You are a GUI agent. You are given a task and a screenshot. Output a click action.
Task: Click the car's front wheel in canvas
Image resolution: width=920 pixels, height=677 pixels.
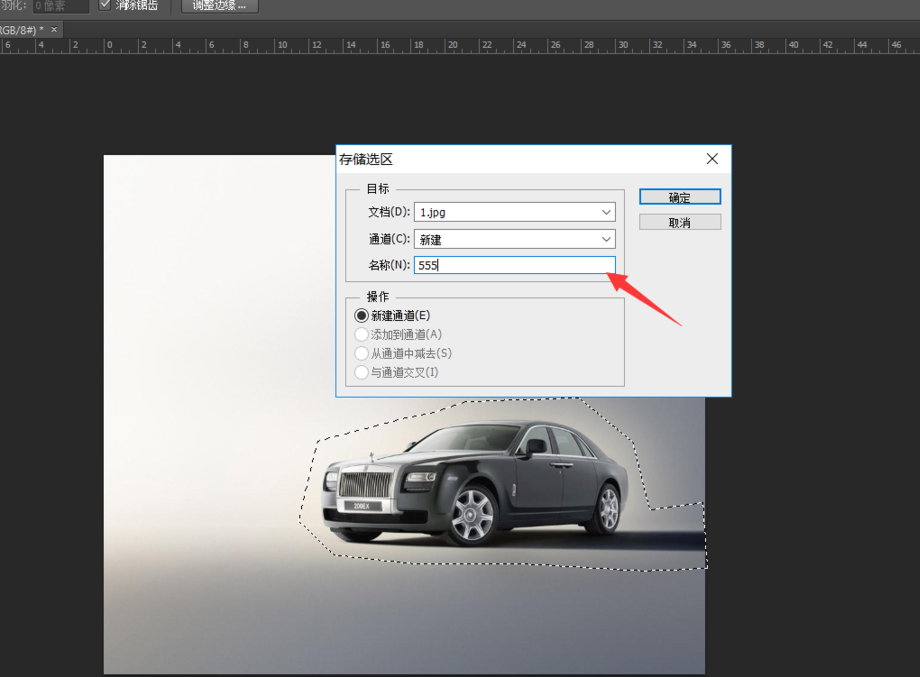(471, 515)
